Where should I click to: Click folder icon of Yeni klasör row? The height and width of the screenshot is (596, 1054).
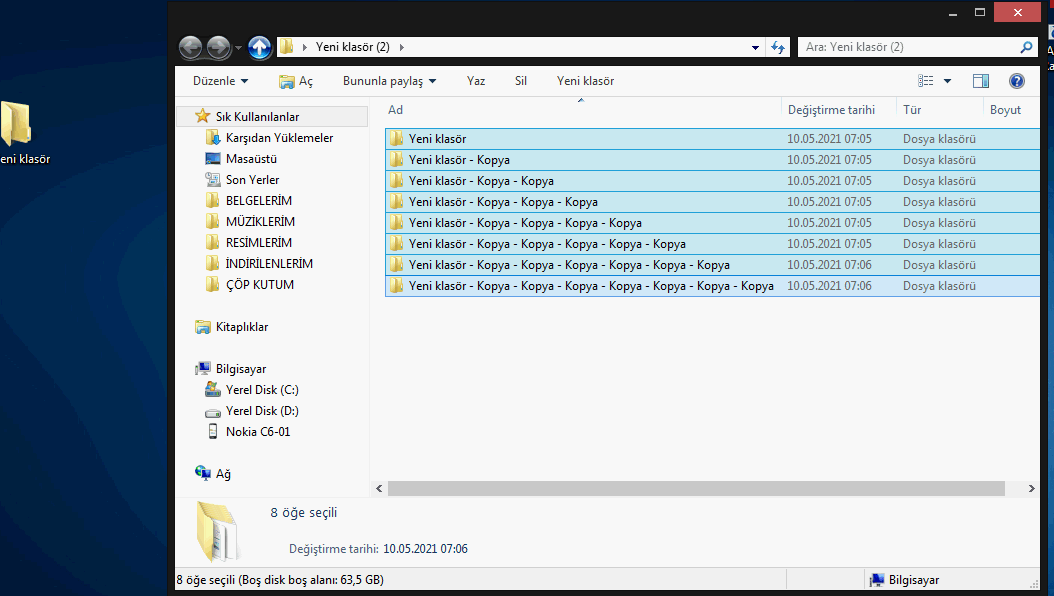pos(396,138)
